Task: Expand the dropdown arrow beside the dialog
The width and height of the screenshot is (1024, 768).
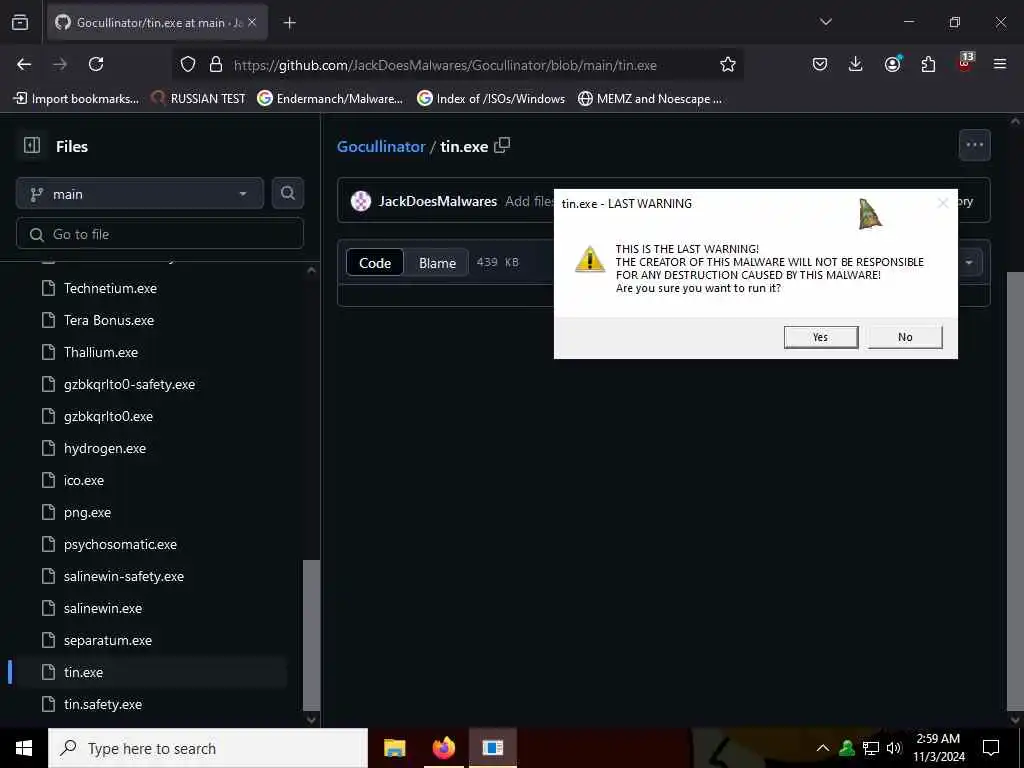Action: (969, 263)
